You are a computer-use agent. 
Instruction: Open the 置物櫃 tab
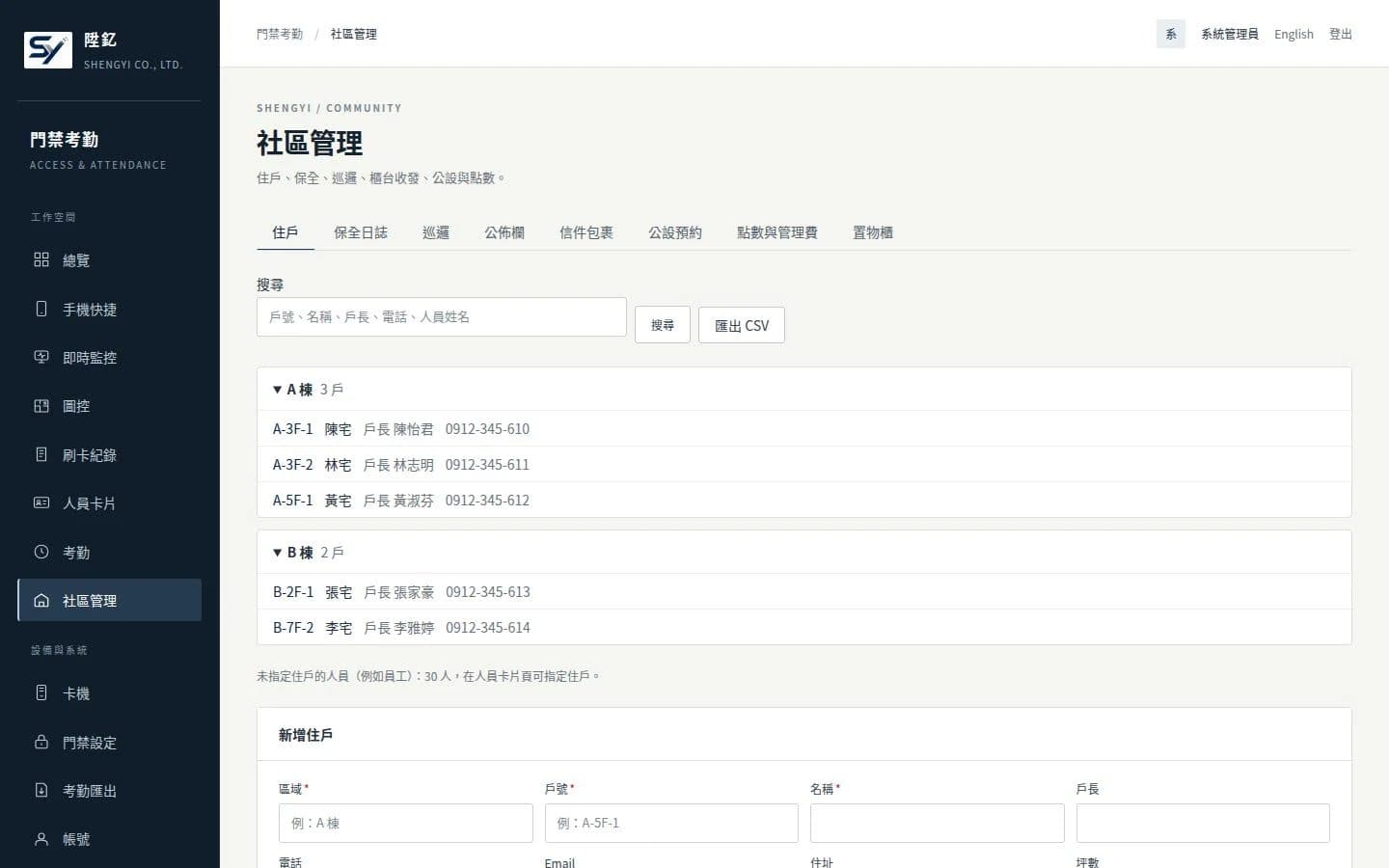(873, 232)
